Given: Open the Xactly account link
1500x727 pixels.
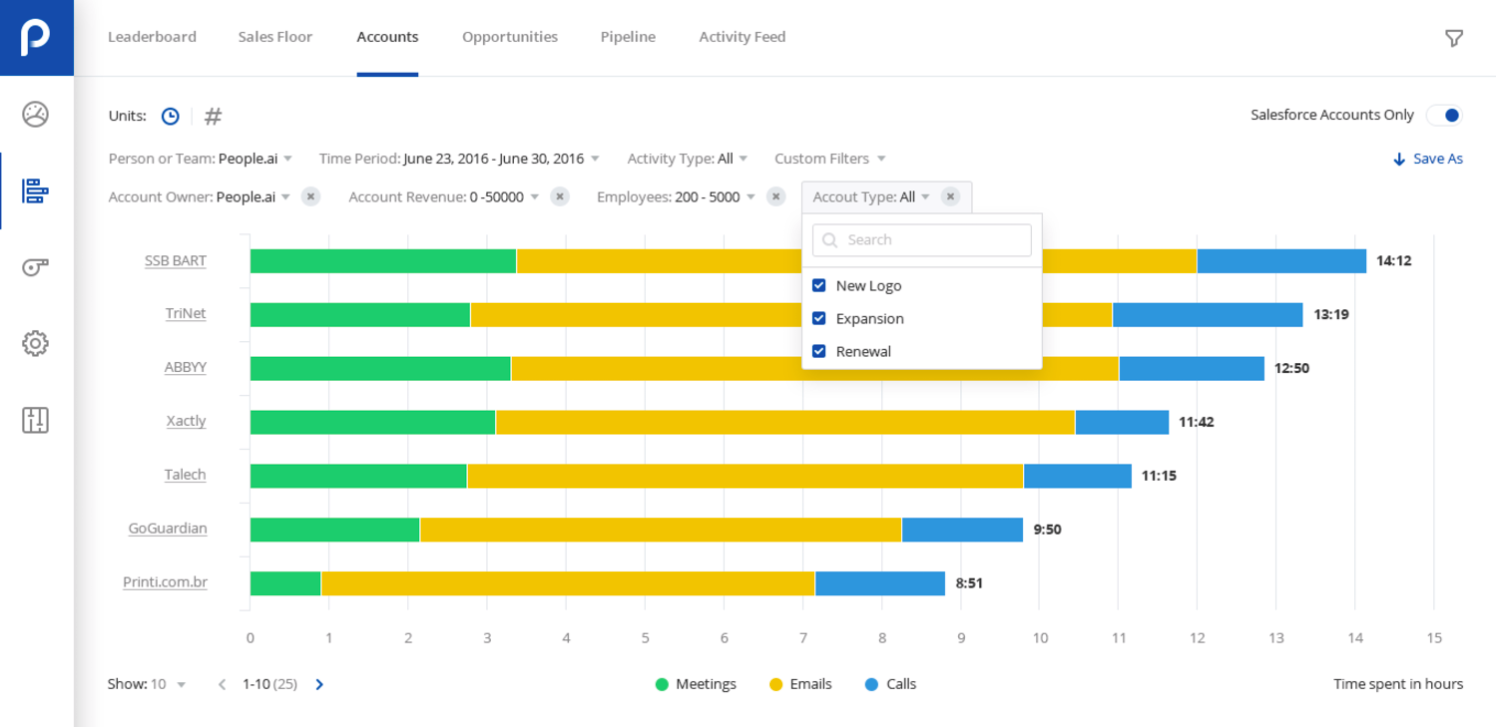Looking at the screenshot, I should point(186,421).
